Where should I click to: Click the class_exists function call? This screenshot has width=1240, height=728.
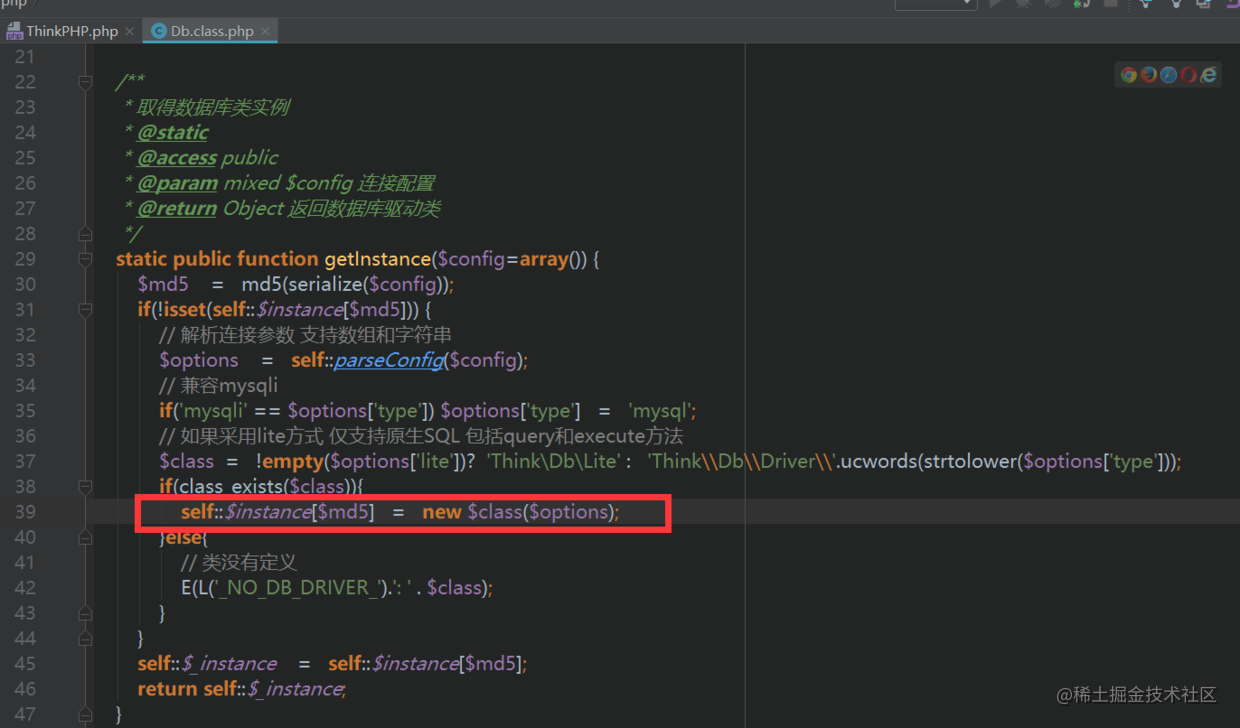click(x=232, y=487)
